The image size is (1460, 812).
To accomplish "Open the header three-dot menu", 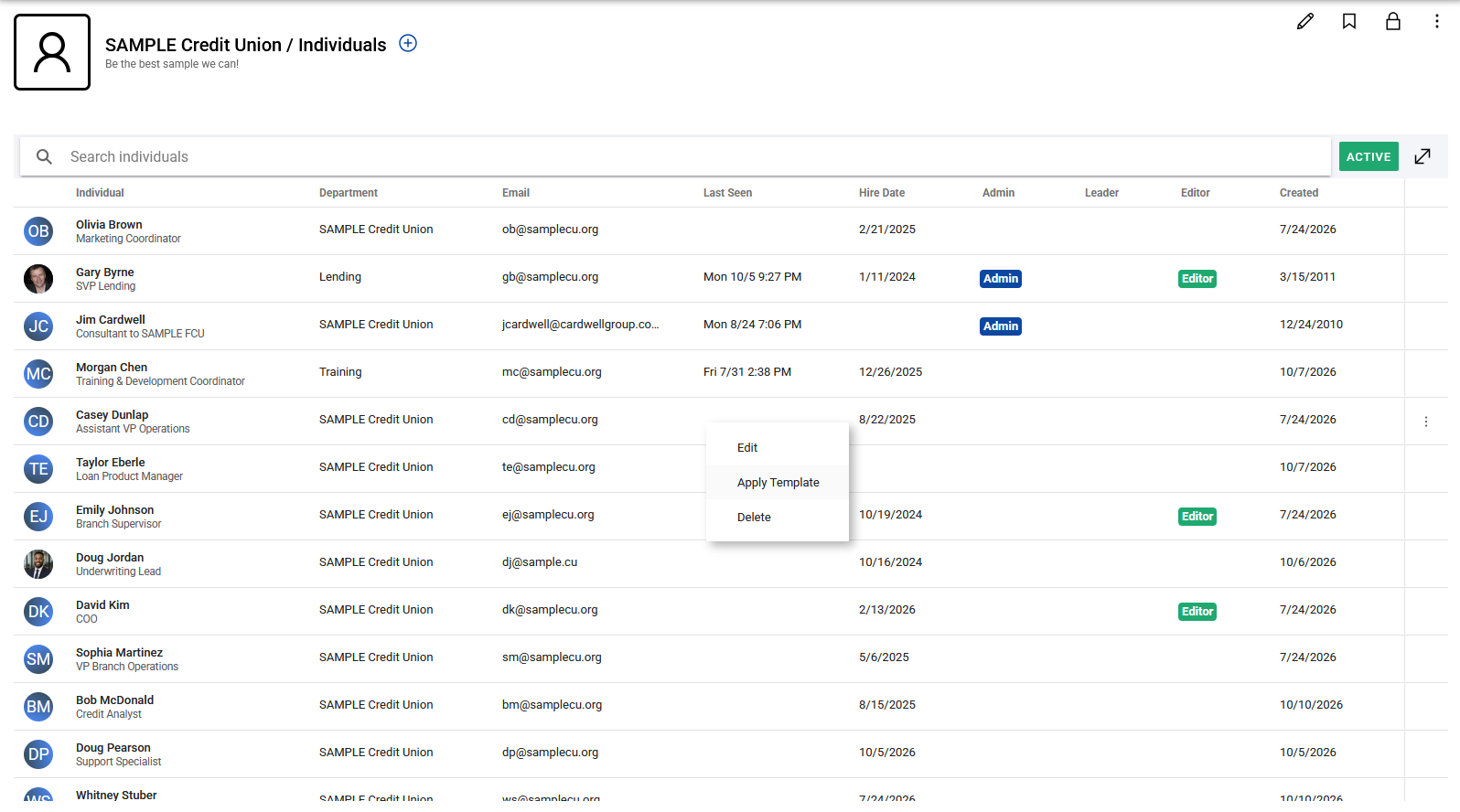I will pyautogui.click(x=1437, y=21).
